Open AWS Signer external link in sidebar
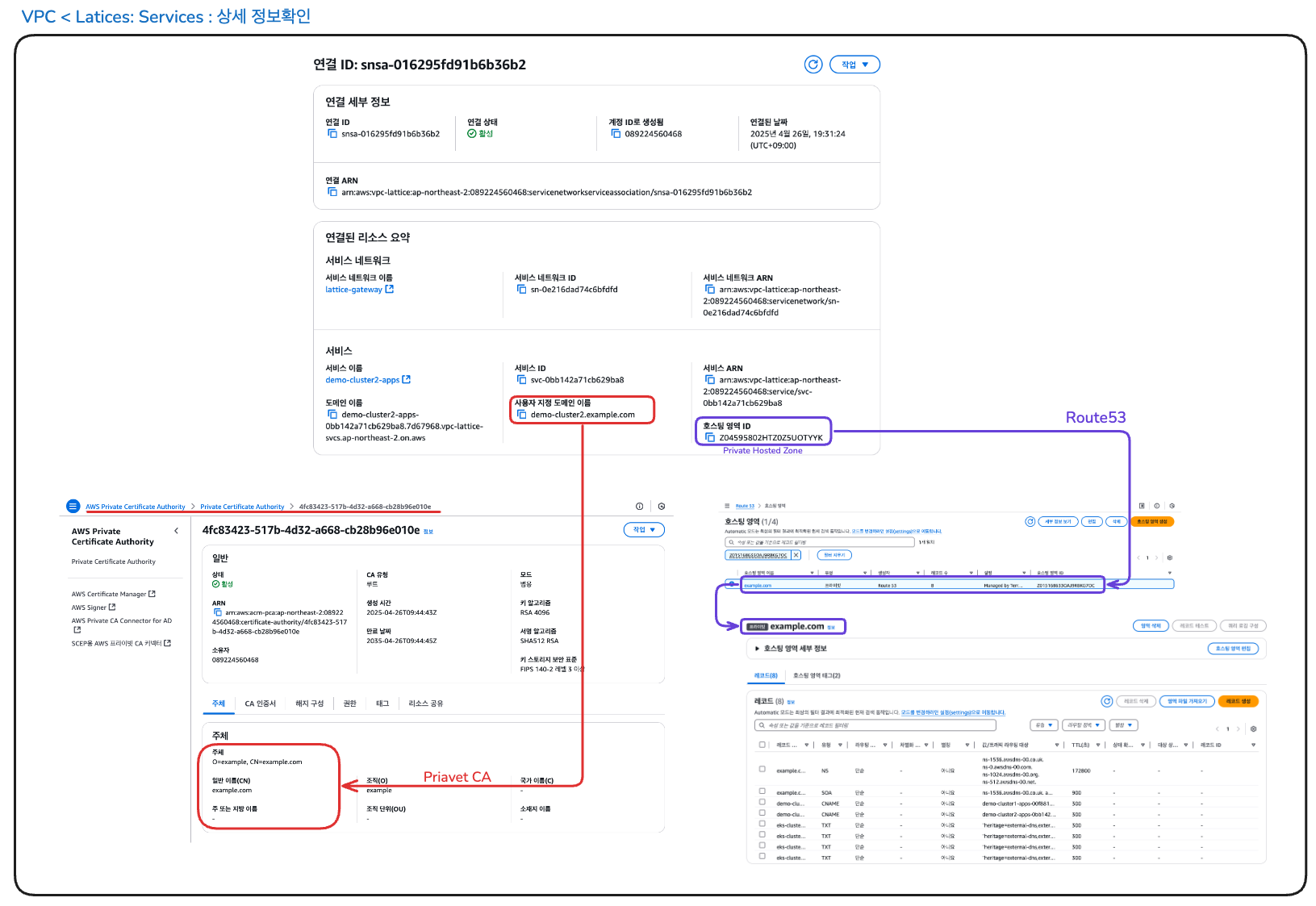 (x=94, y=607)
